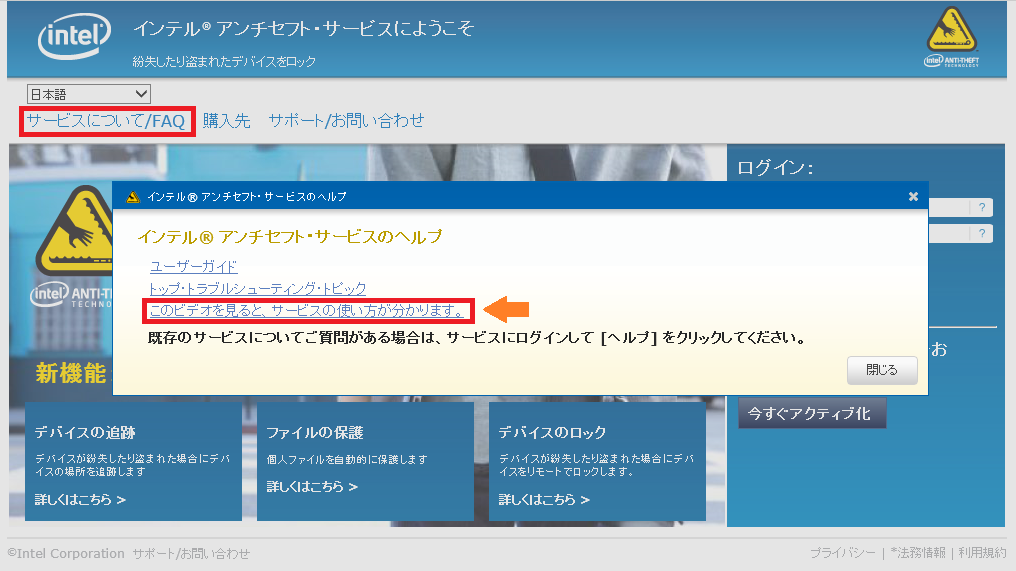
Task: Click the 新機能 banner text
Action: pyautogui.click(x=71, y=373)
